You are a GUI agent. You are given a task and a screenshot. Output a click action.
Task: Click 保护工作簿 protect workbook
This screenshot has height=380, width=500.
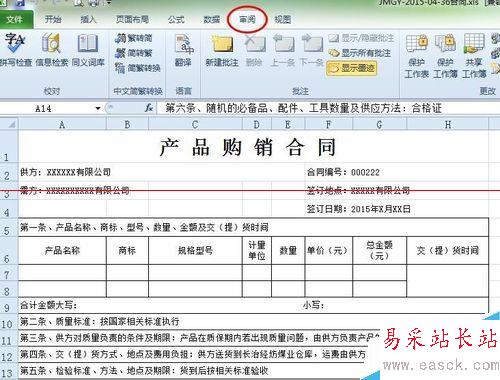pyautogui.click(x=445, y=56)
